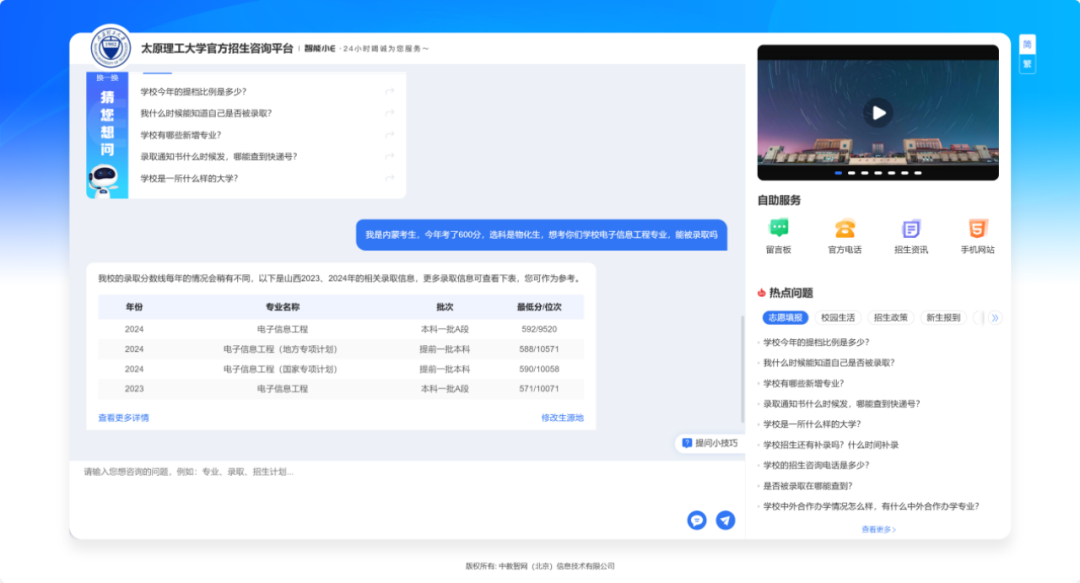Image resolution: width=1080 pixels, height=583 pixels.
Task: Open 修改生源地 to change origin province
Action: [x=562, y=418]
